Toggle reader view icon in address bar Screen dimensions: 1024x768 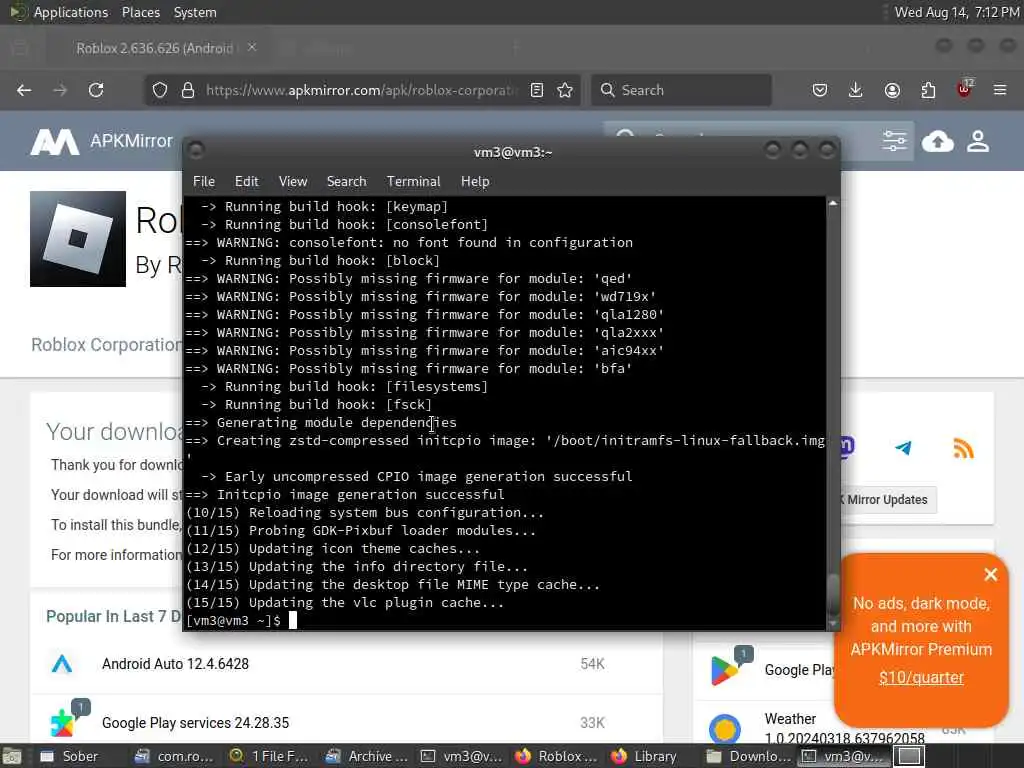click(x=537, y=90)
